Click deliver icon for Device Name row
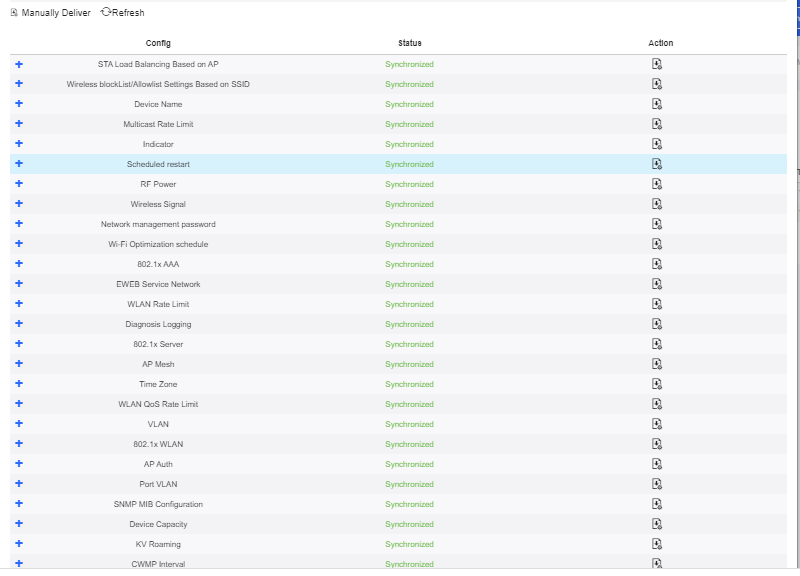The width and height of the screenshot is (800, 576). click(657, 104)
